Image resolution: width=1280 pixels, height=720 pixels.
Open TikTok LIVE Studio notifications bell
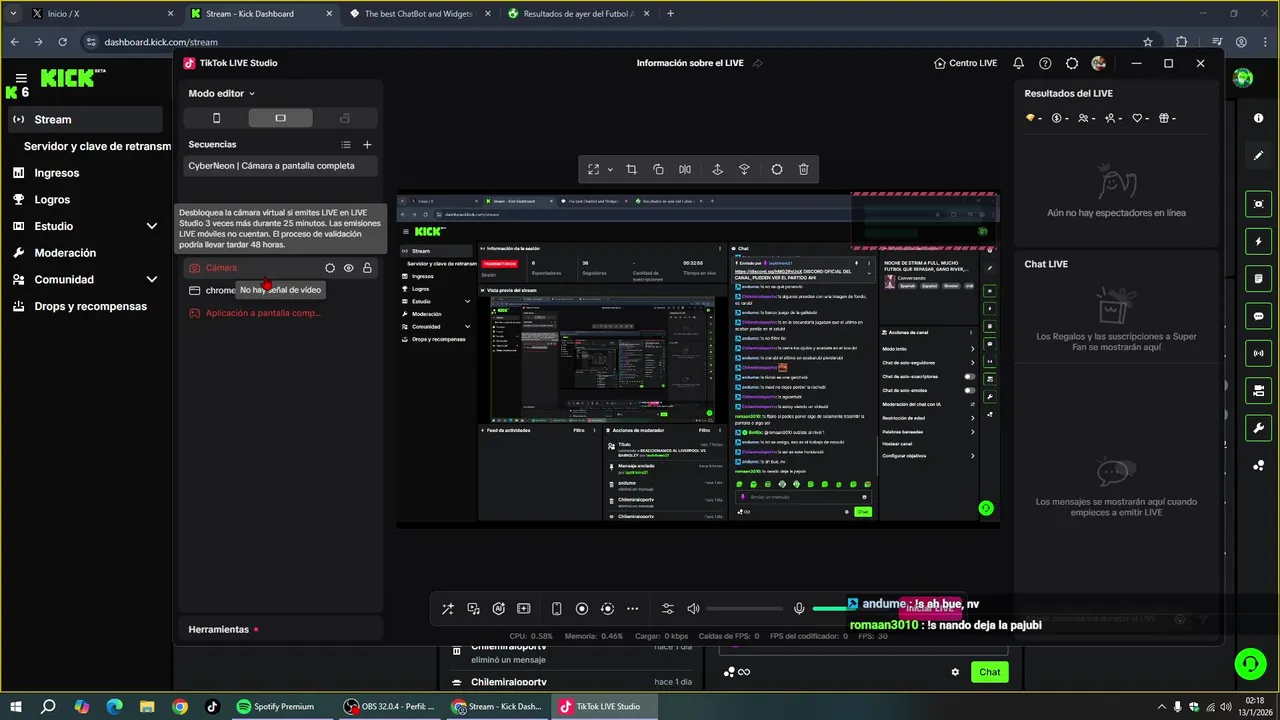pos(1018,63)
